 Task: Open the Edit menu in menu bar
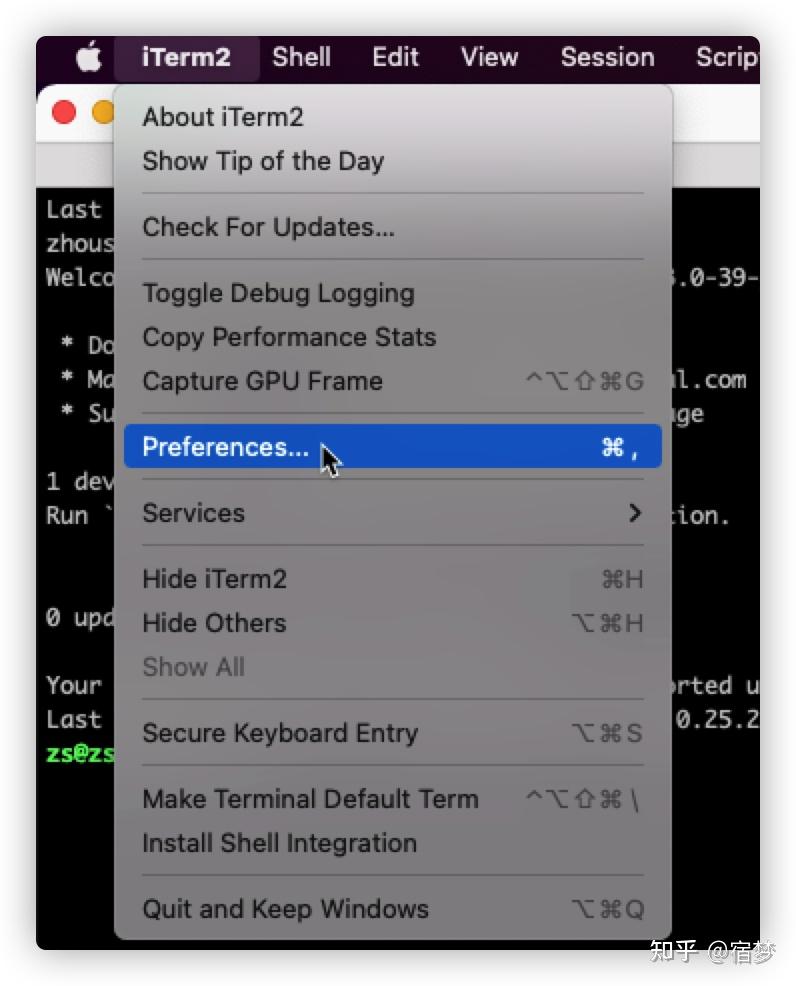pyautogui.click(x=395, y=57)
